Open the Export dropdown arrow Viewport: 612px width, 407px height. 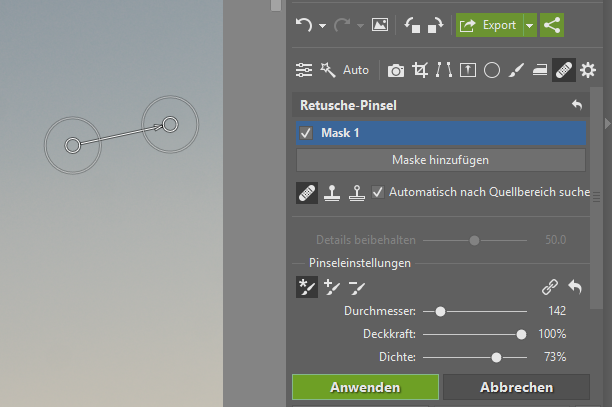530,25
